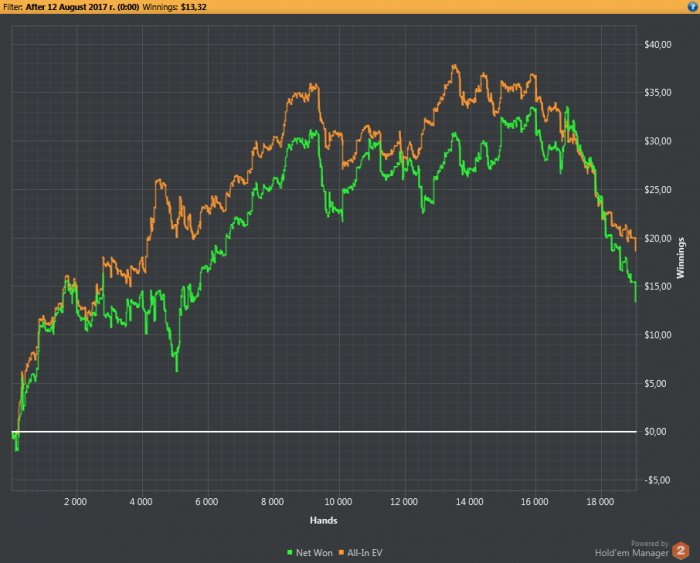Click the blue help icon in the header

(x=692, y=6)
